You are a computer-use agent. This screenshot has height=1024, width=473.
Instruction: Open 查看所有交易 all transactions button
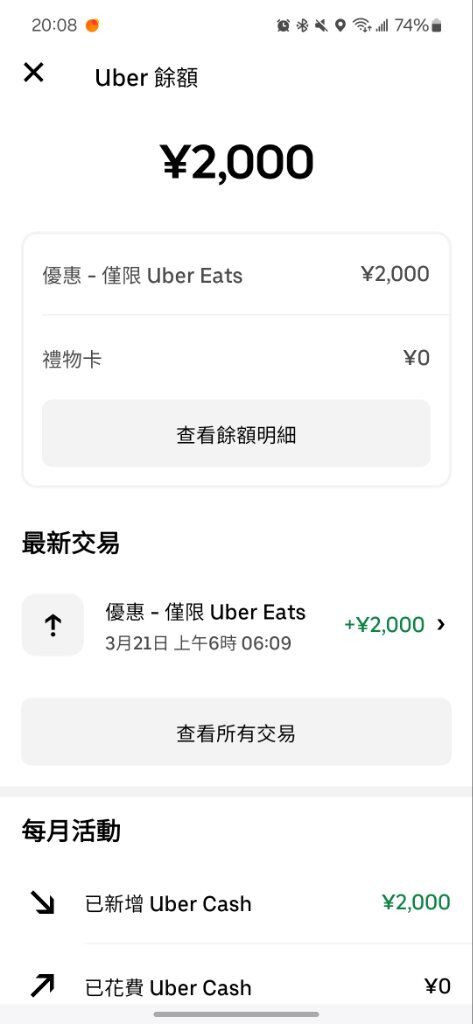(236, 732)
